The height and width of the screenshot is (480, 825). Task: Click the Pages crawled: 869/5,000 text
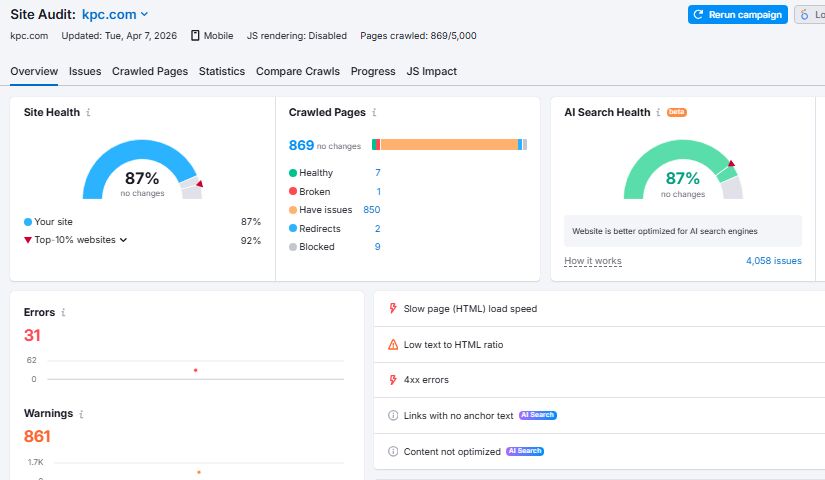tap(418, 36)
